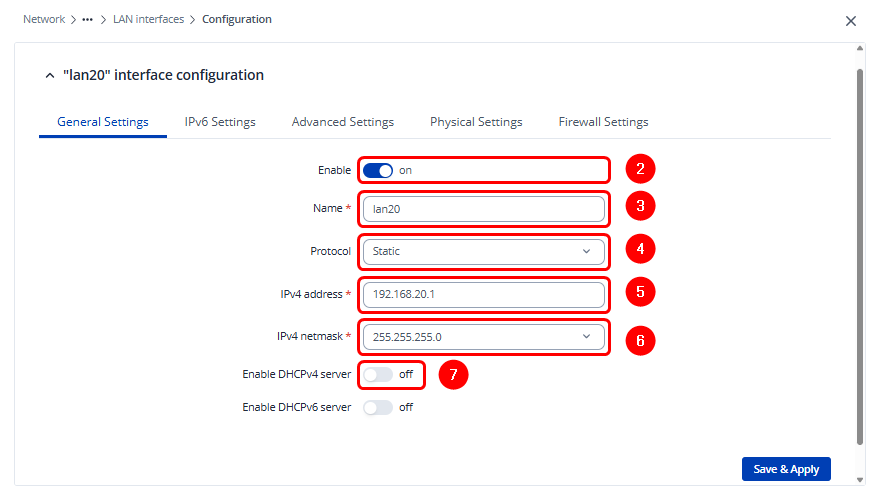Go to LAN interfaces breadcrumb link

tap(148, 19)
